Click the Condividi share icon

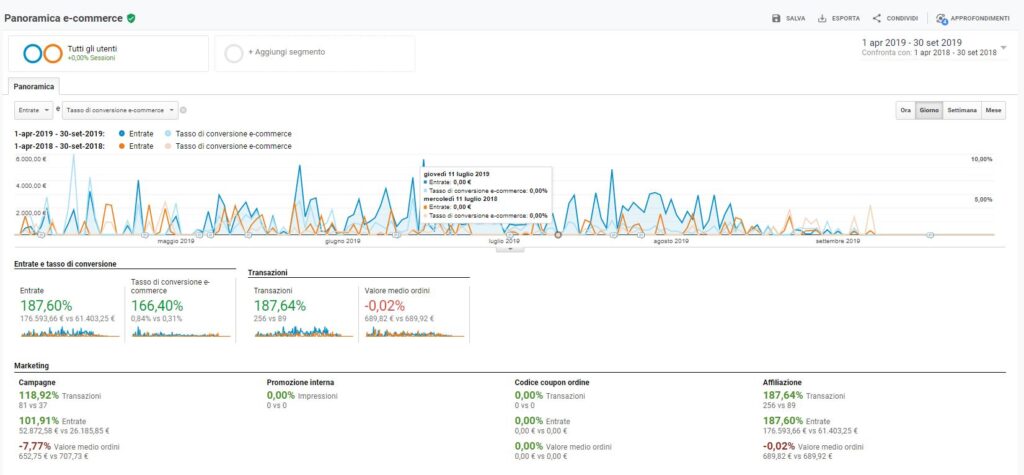tap(877, 18)
